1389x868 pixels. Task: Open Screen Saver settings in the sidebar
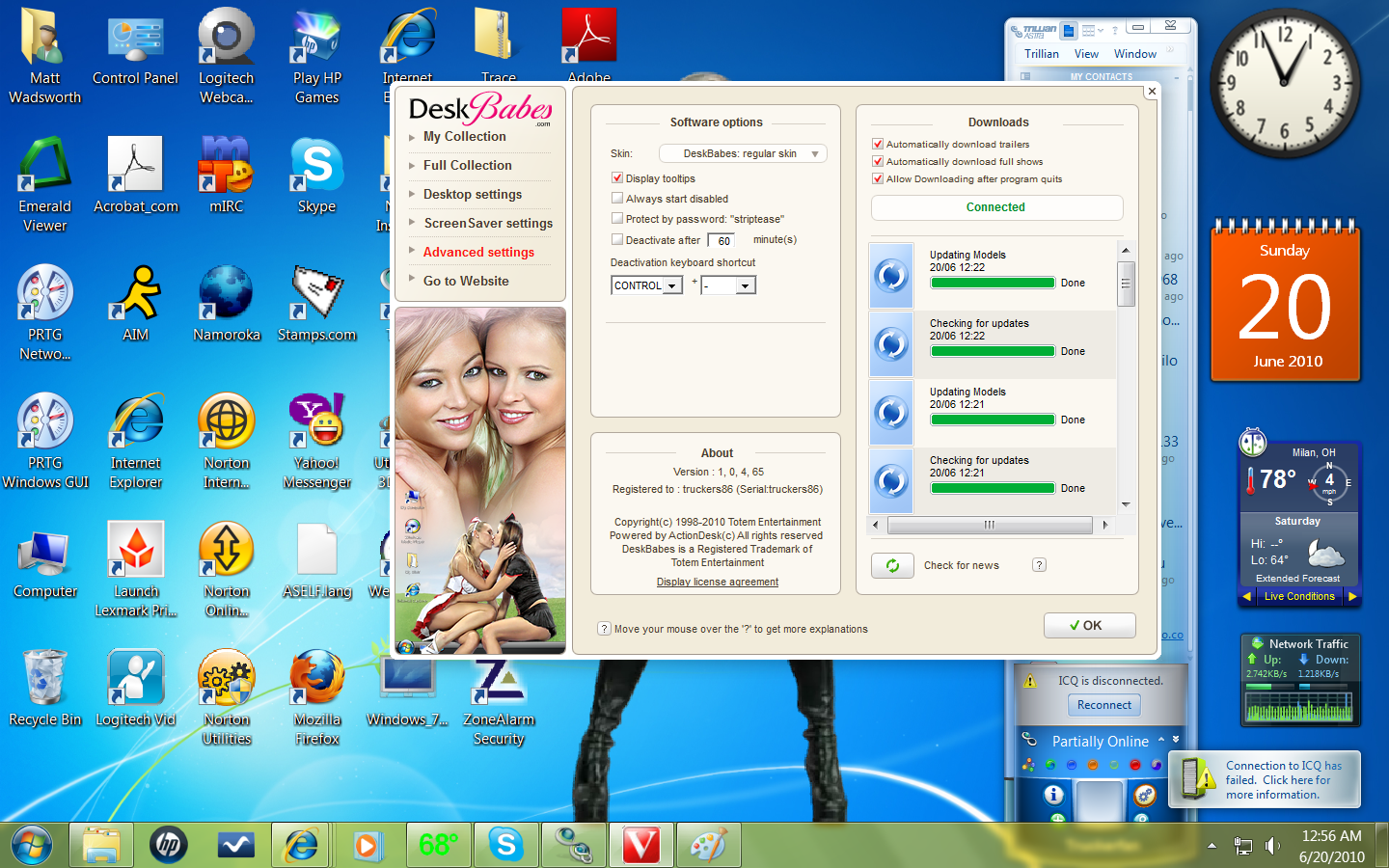tap(488, 223)
